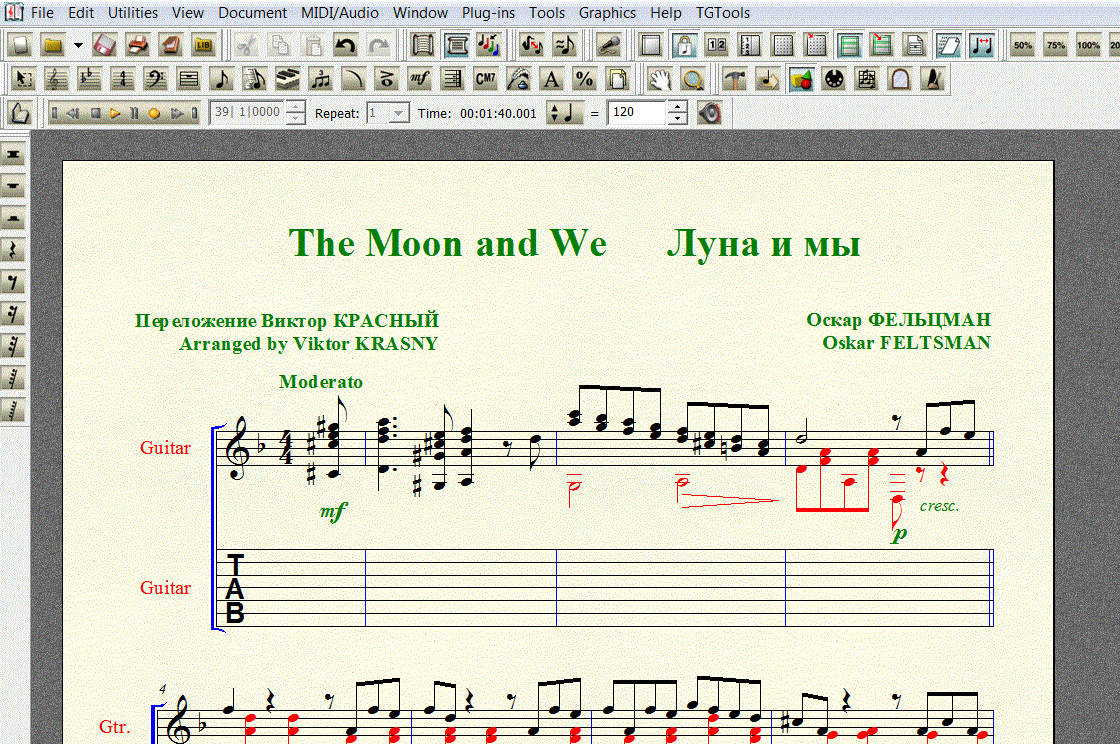Viewport: 1120px width, 744px height.
Task: Increase the measure counter stepper
Action: point(295,106)
